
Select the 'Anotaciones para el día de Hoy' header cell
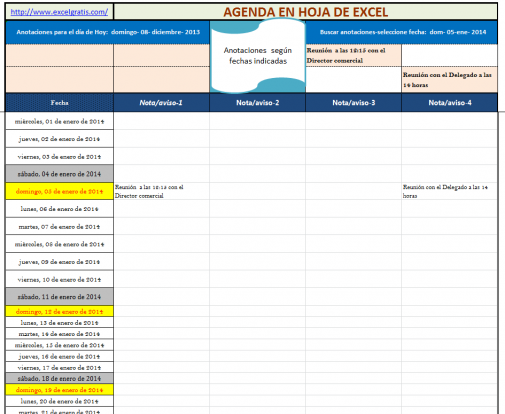coord(108,32)
